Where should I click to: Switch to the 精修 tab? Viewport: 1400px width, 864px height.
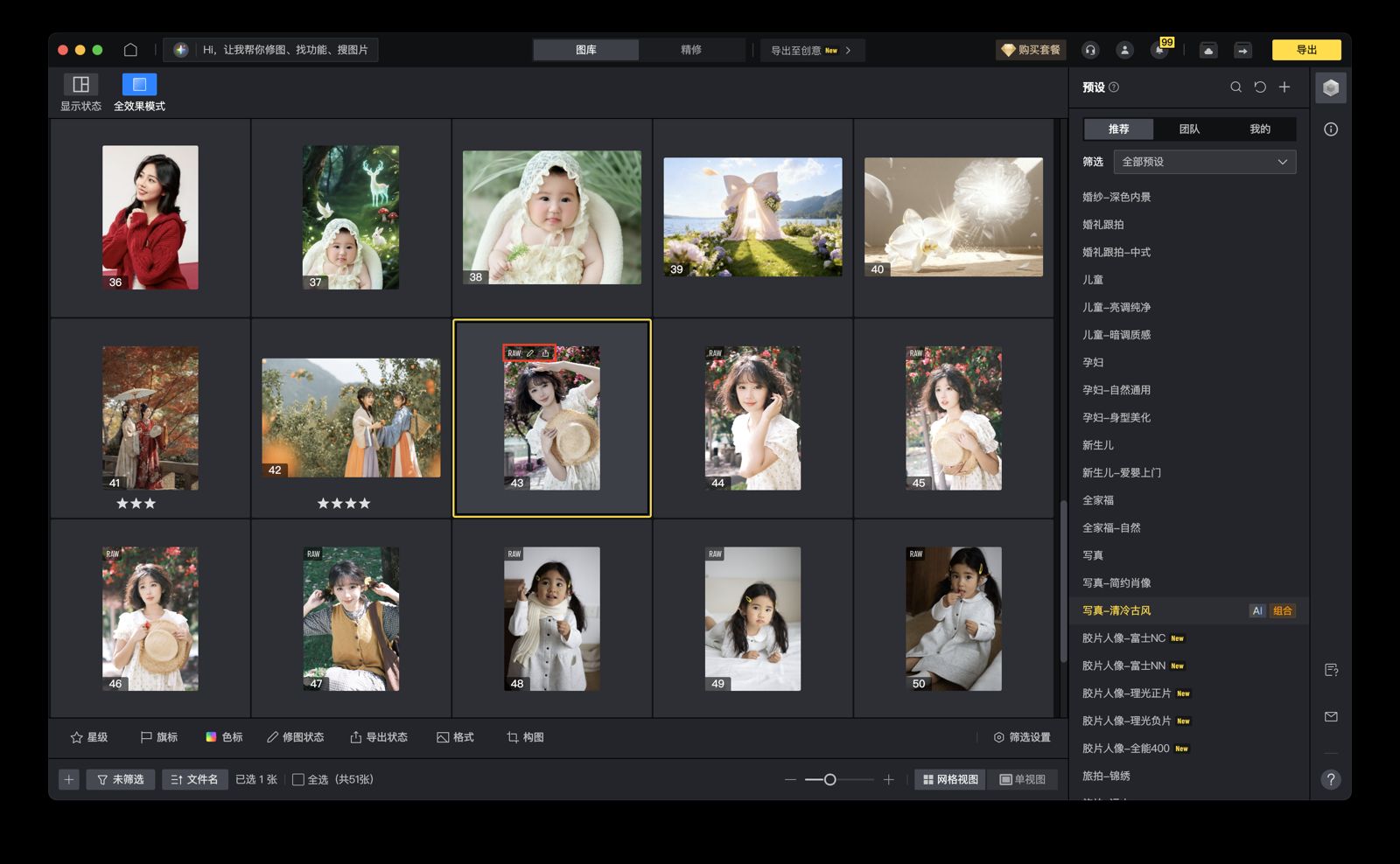(691, 50)
